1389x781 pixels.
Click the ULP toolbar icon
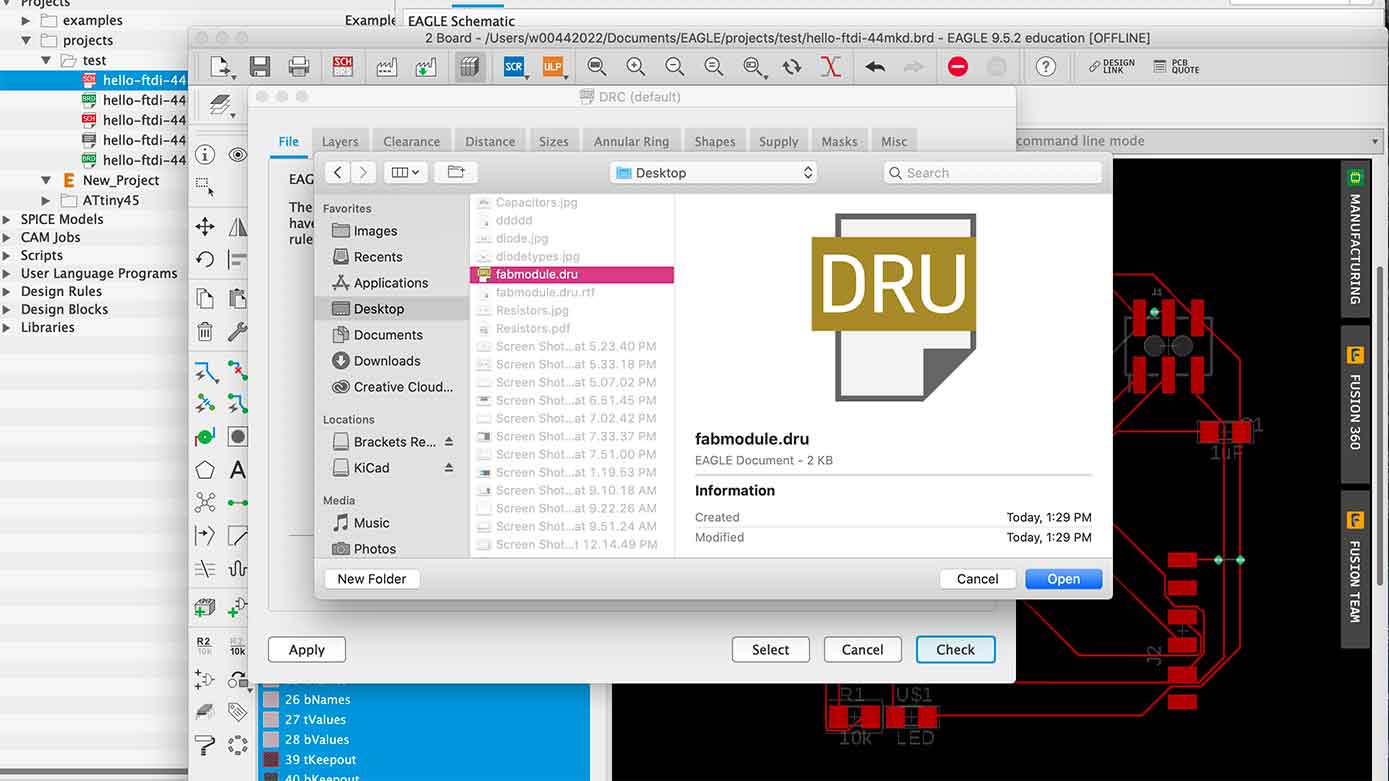click(553, 67)
